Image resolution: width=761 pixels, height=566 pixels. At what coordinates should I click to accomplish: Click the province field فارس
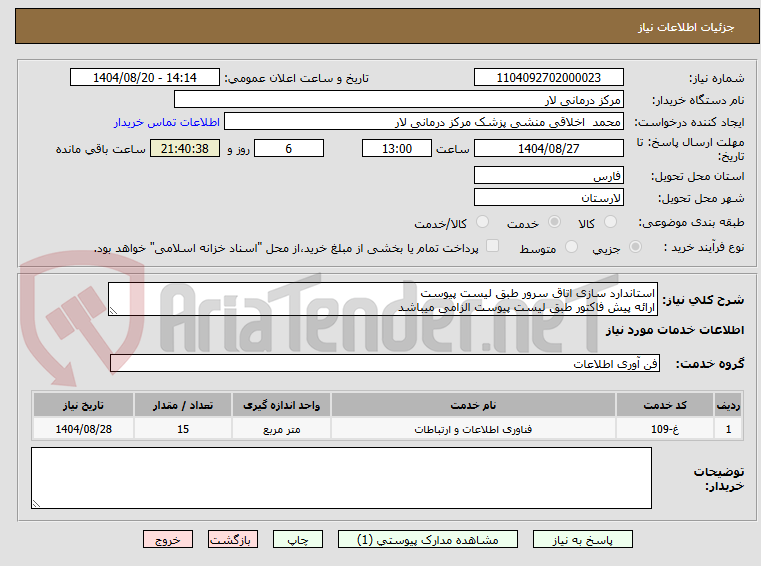point(548,176)
